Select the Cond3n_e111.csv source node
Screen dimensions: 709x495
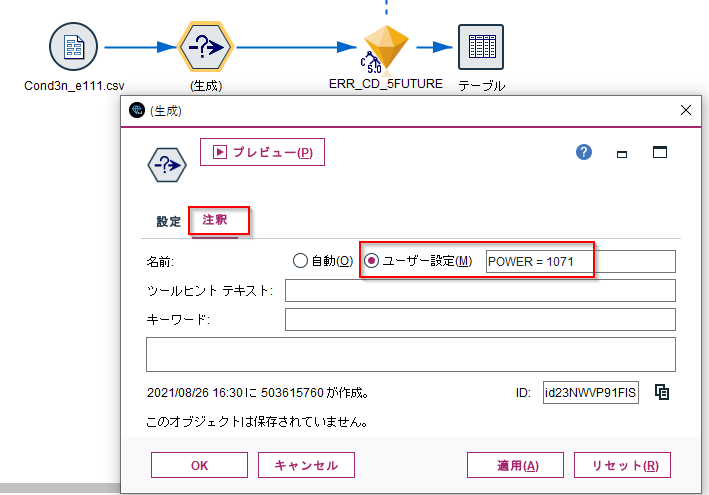(73, 47)
